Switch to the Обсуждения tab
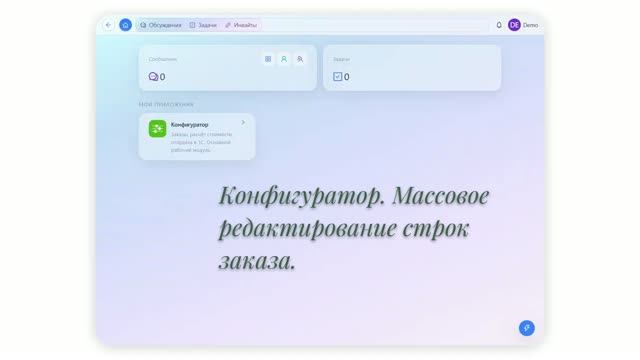Viewport: 640px width, 360px height. click(x=161, y=25)
